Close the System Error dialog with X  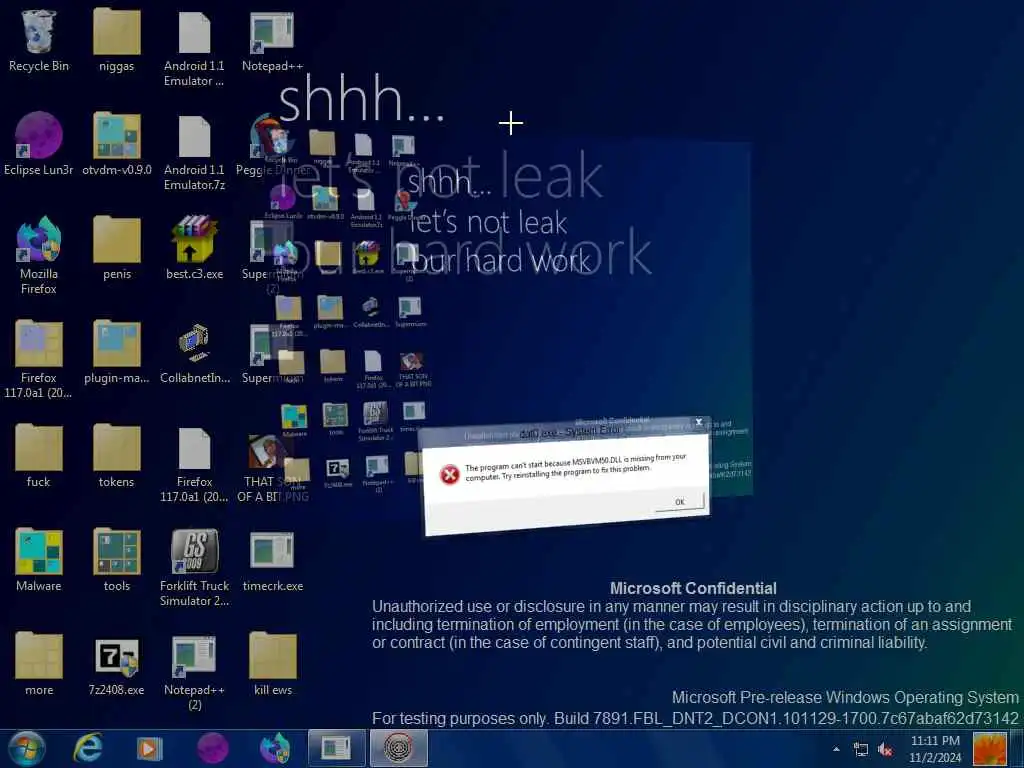(x=698, y=422)
